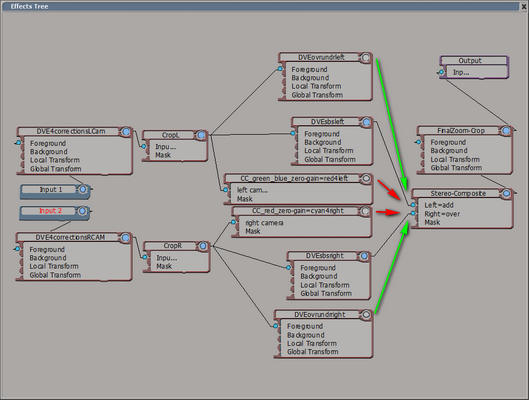
Task: Click the DVEovrundrright node output circle
Action: [366, 315]
